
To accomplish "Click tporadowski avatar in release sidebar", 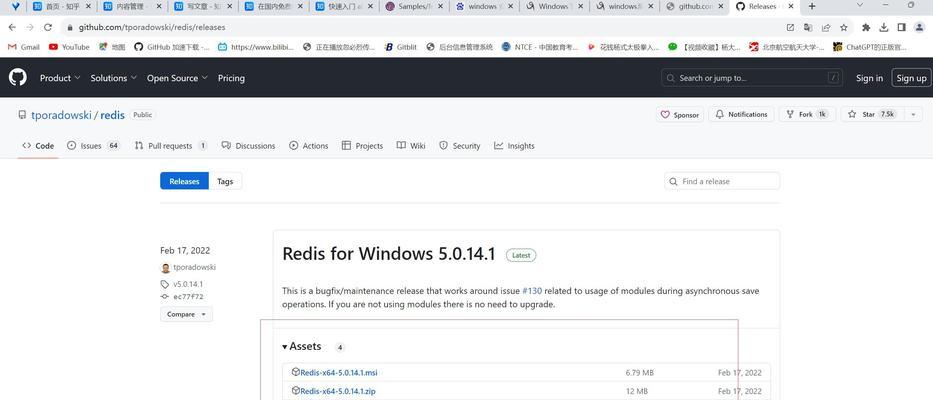I will click(x=165, y=268).
